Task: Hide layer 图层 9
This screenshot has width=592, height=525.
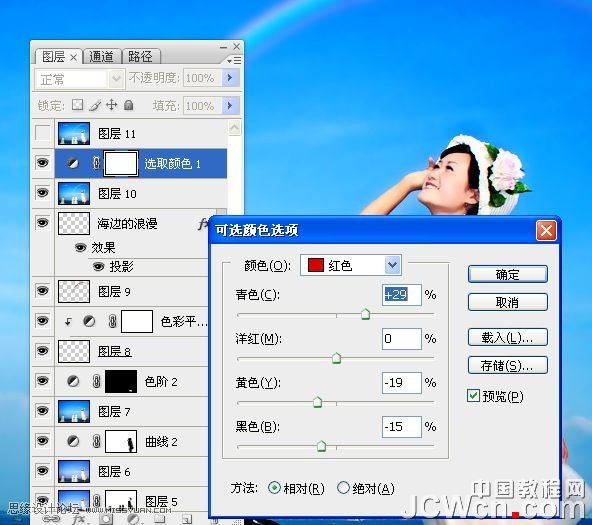Action: (x=42, y=291)
